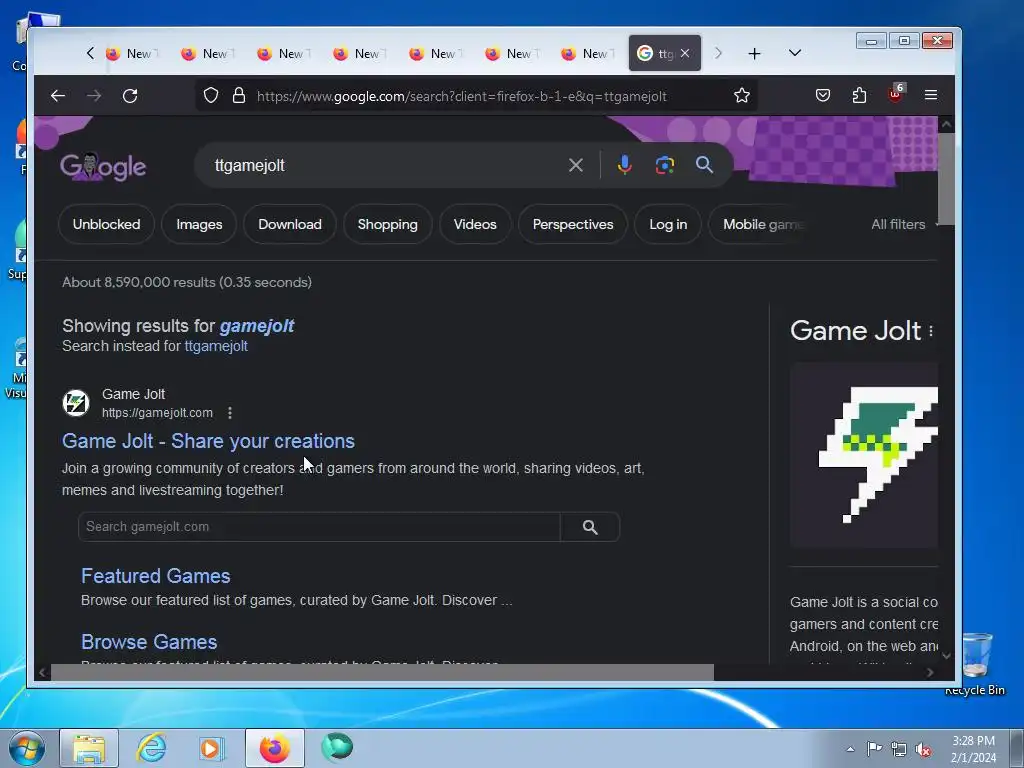Open Browse Games sitelink
The height and width of the screenshot is (768, 1024).
tap(149, 642)
